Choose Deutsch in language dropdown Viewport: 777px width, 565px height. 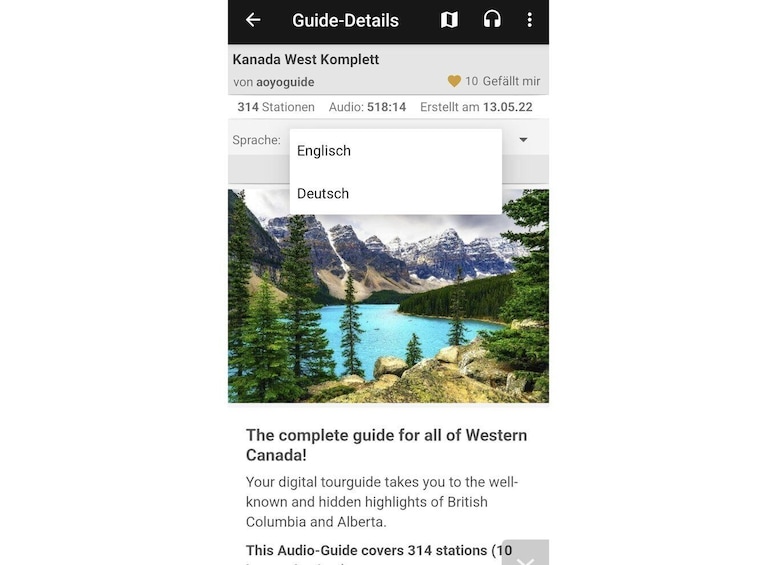[395, 193]
